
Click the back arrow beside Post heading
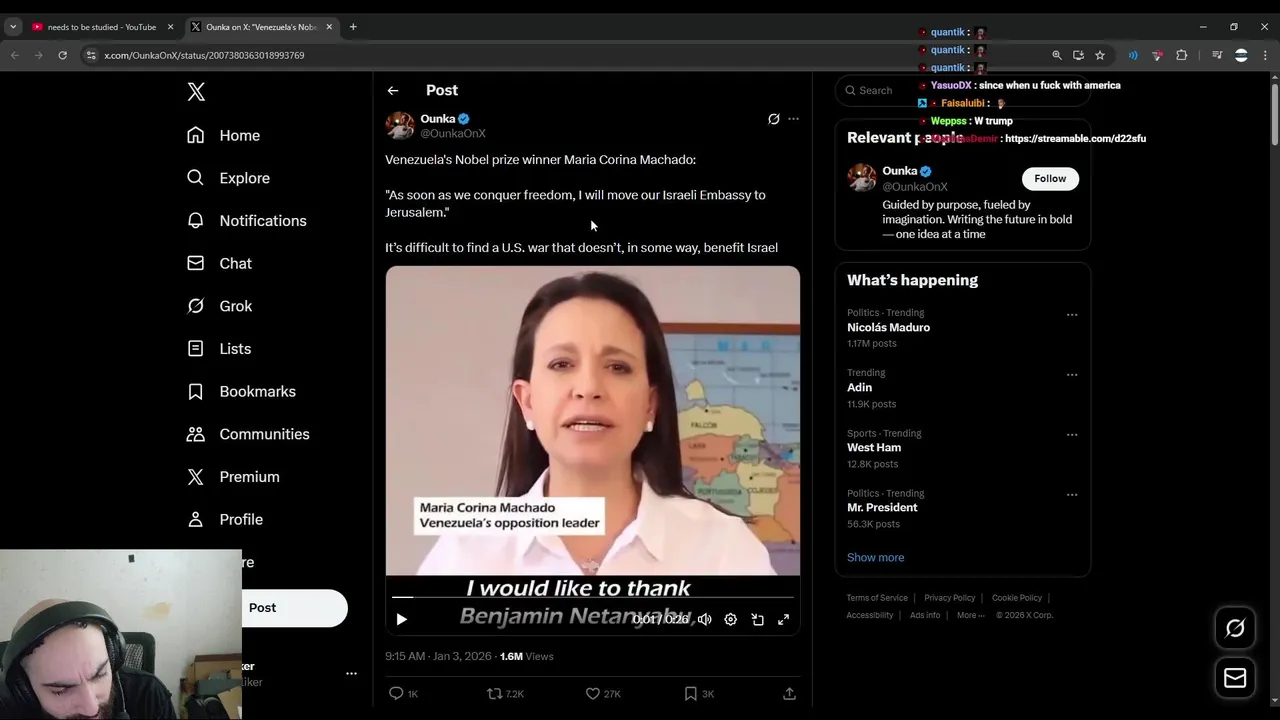coord(393,91)
